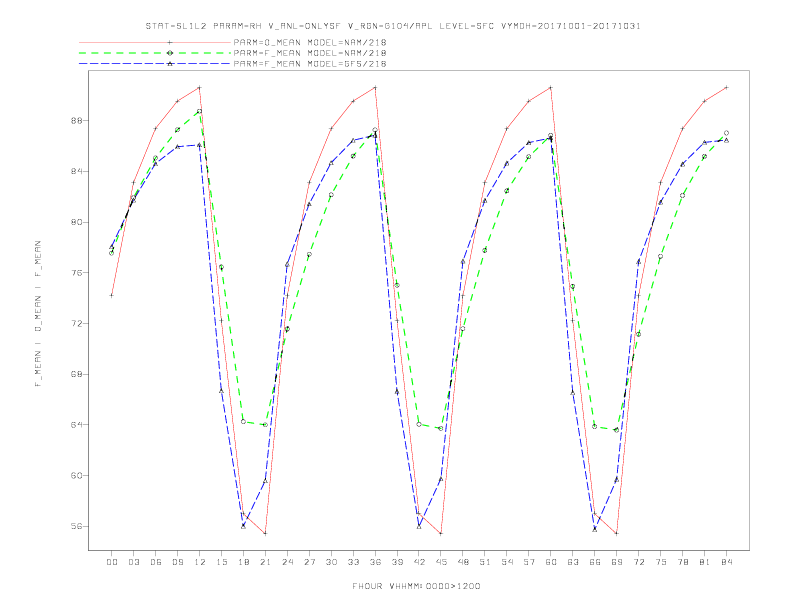Click the y-axis tick label 88
Screen dimensions: 792x612
[77, 121]
